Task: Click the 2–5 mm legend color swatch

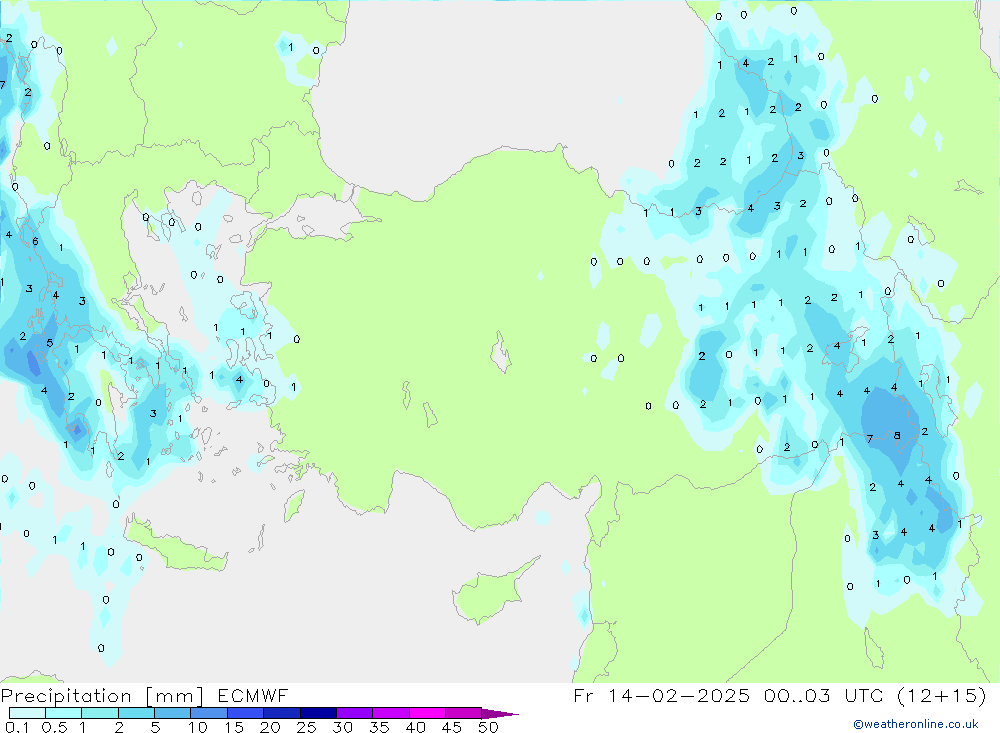Action: pyautogui.click(x=136, y=713)
